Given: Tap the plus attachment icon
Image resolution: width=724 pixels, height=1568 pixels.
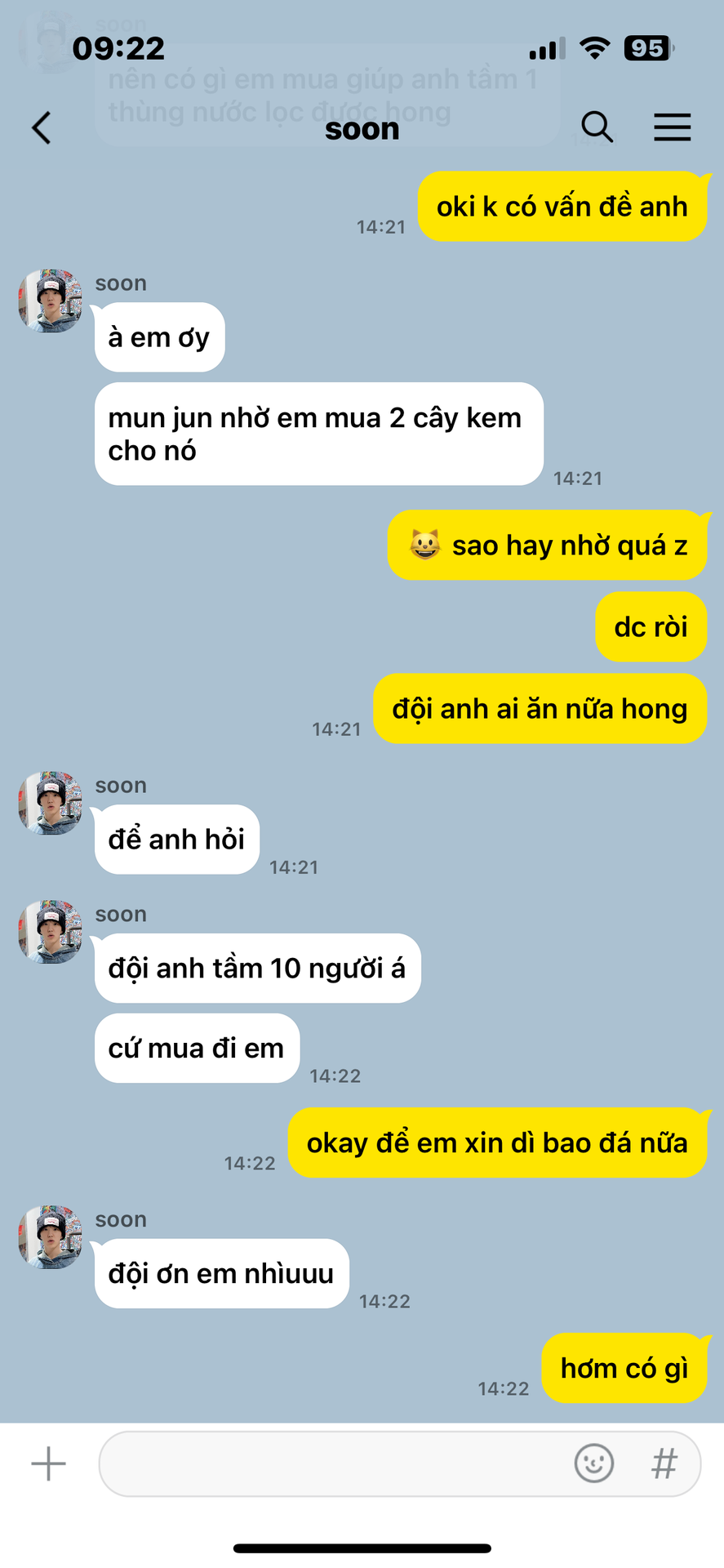Looking at the screenshot, I should (x=48, y=1463).
